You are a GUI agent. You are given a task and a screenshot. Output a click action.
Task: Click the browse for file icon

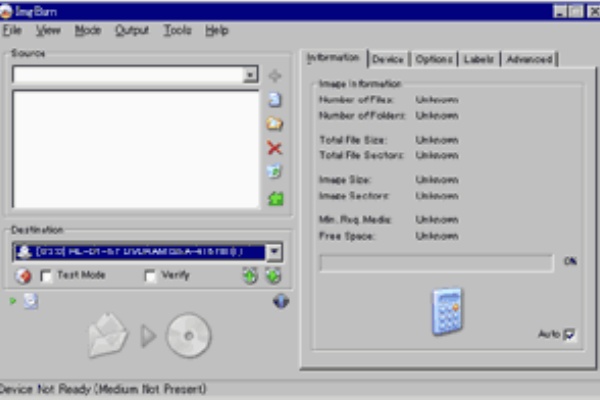(x=274, y=100)
